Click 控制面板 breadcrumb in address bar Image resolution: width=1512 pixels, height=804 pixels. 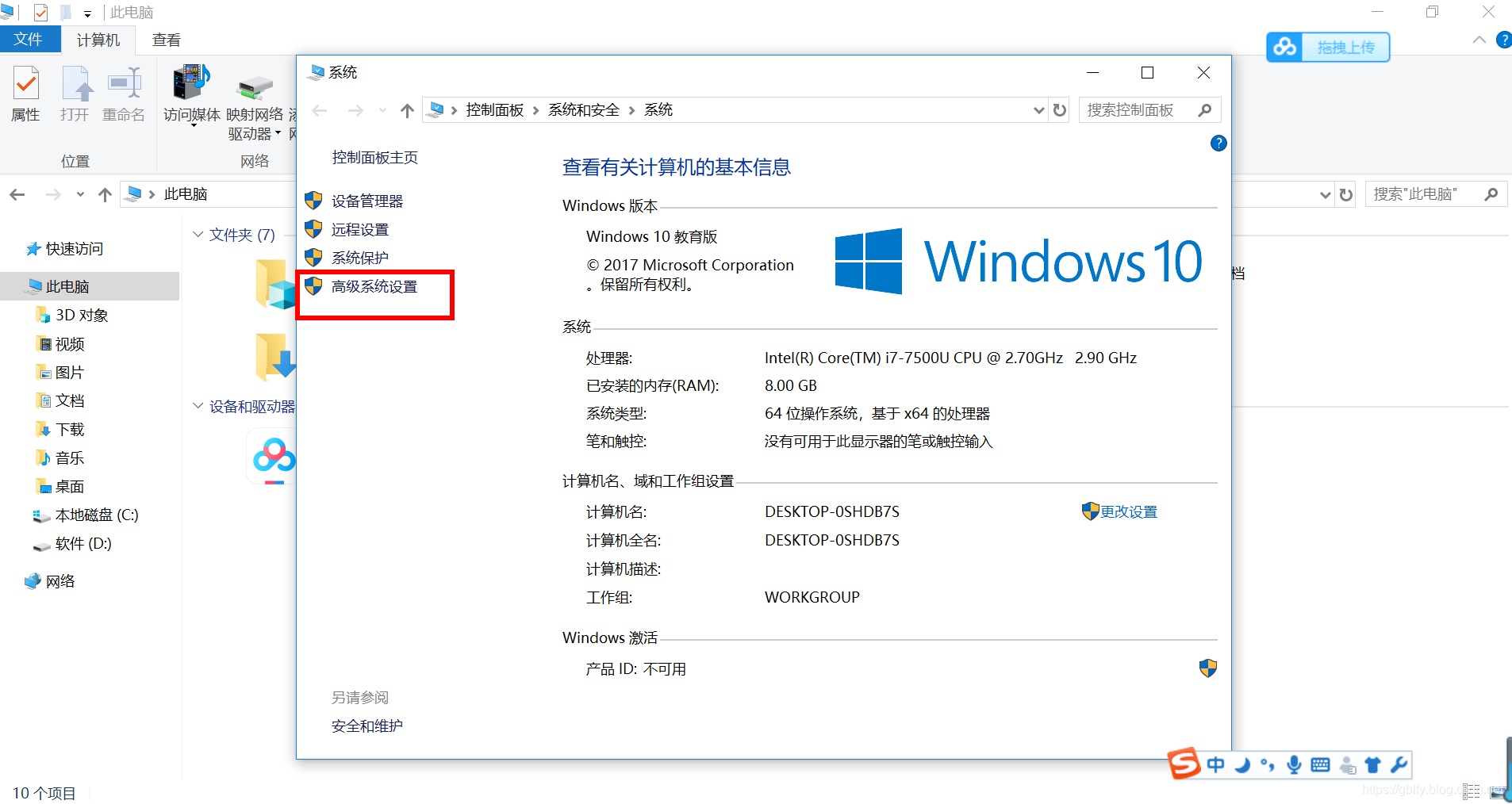pyautogui.click(x=494, y=110)
